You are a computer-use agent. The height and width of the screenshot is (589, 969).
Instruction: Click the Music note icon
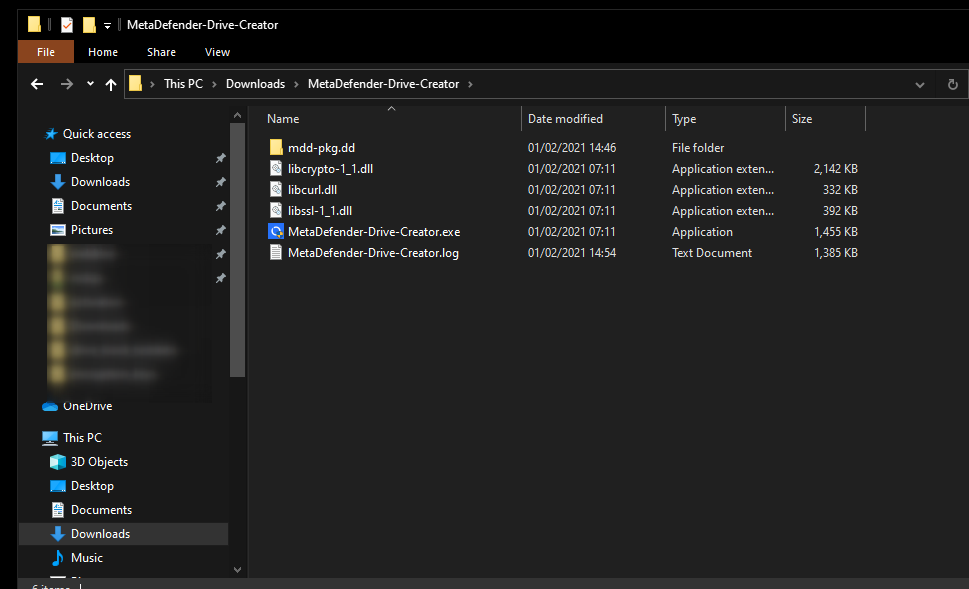point(57,558)
